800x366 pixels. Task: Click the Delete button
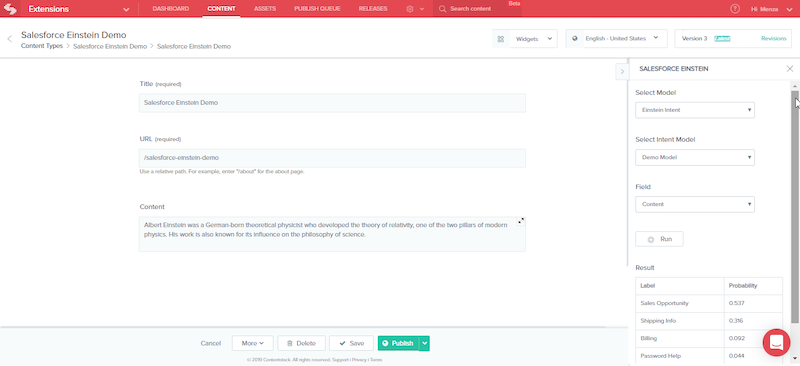pyautogui.click(x=302, y=343)
